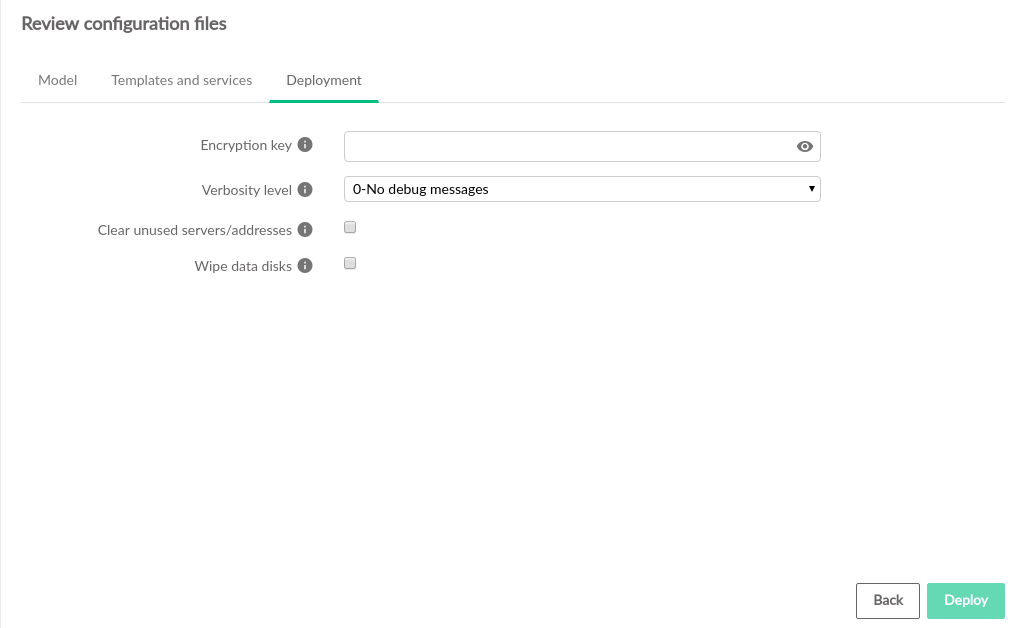Viewport: 1024px width, 628px height.
Task: Open info tooltip for Clear unused servers/addresses
Action: coord(306,230)
